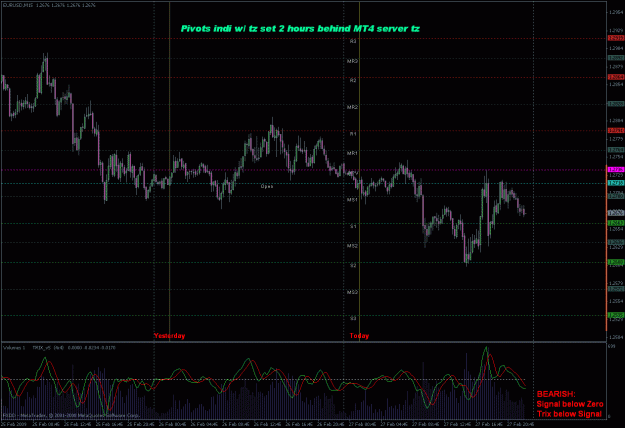Viewport: 625px width, 428px height.
Task: Select the MR2 level label
Action: pos(352,107)
